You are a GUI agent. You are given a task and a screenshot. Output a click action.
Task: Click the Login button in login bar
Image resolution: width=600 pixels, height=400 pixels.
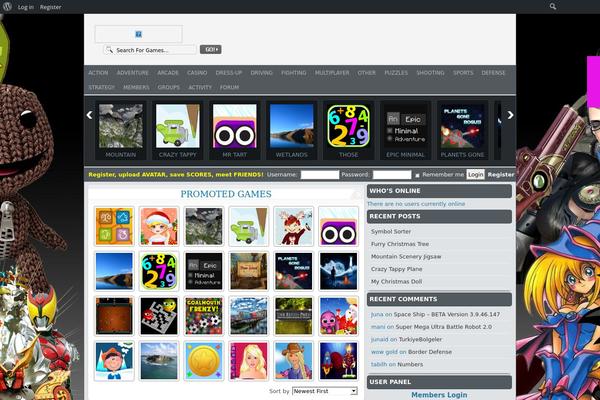click(x=475, y=175)
